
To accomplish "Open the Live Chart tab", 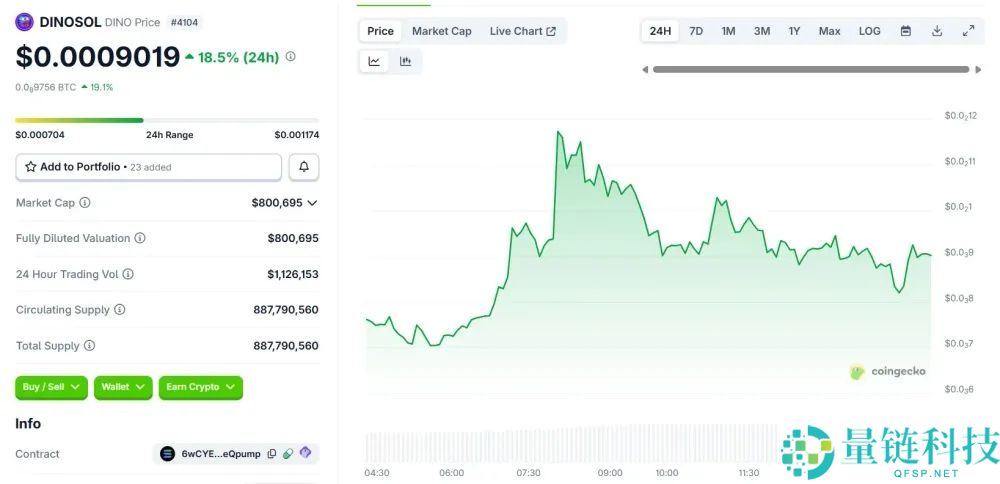I will pyautogui.click(x=522, y=31).
